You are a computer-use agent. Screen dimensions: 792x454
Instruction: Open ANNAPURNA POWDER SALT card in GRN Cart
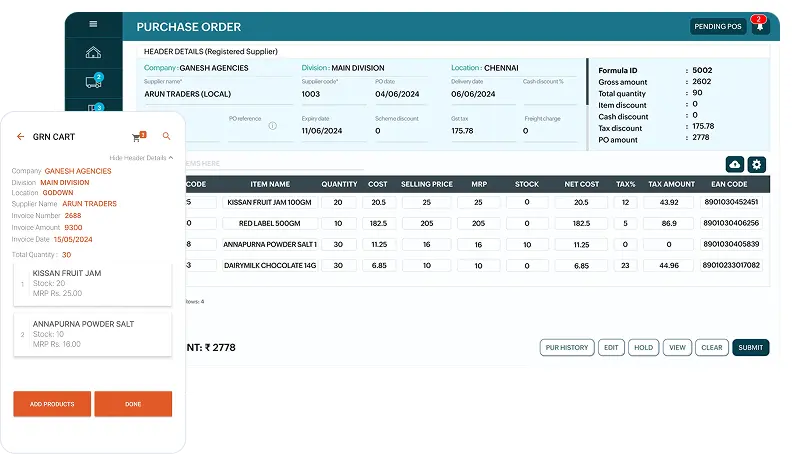click(92, 335)
